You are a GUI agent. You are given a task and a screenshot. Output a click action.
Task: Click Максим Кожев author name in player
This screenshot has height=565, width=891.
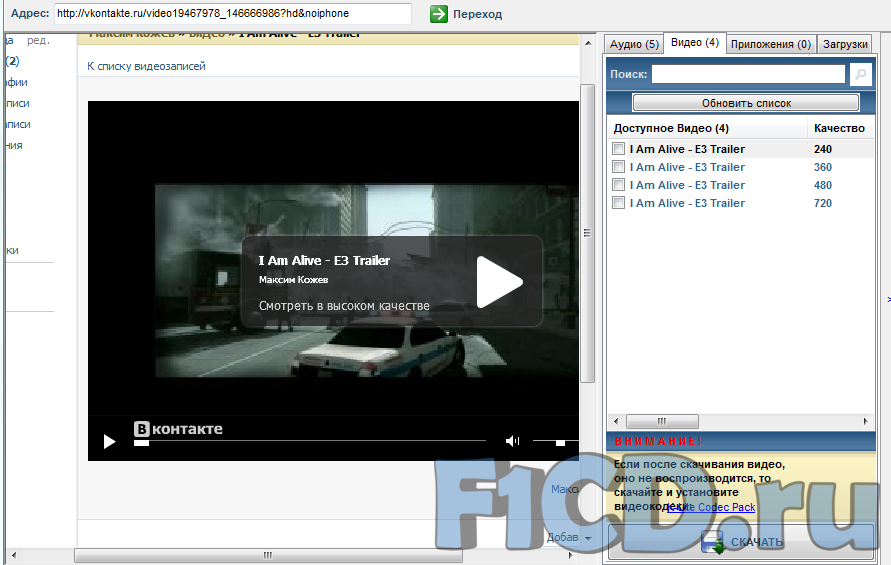click(x=293, y=280)
